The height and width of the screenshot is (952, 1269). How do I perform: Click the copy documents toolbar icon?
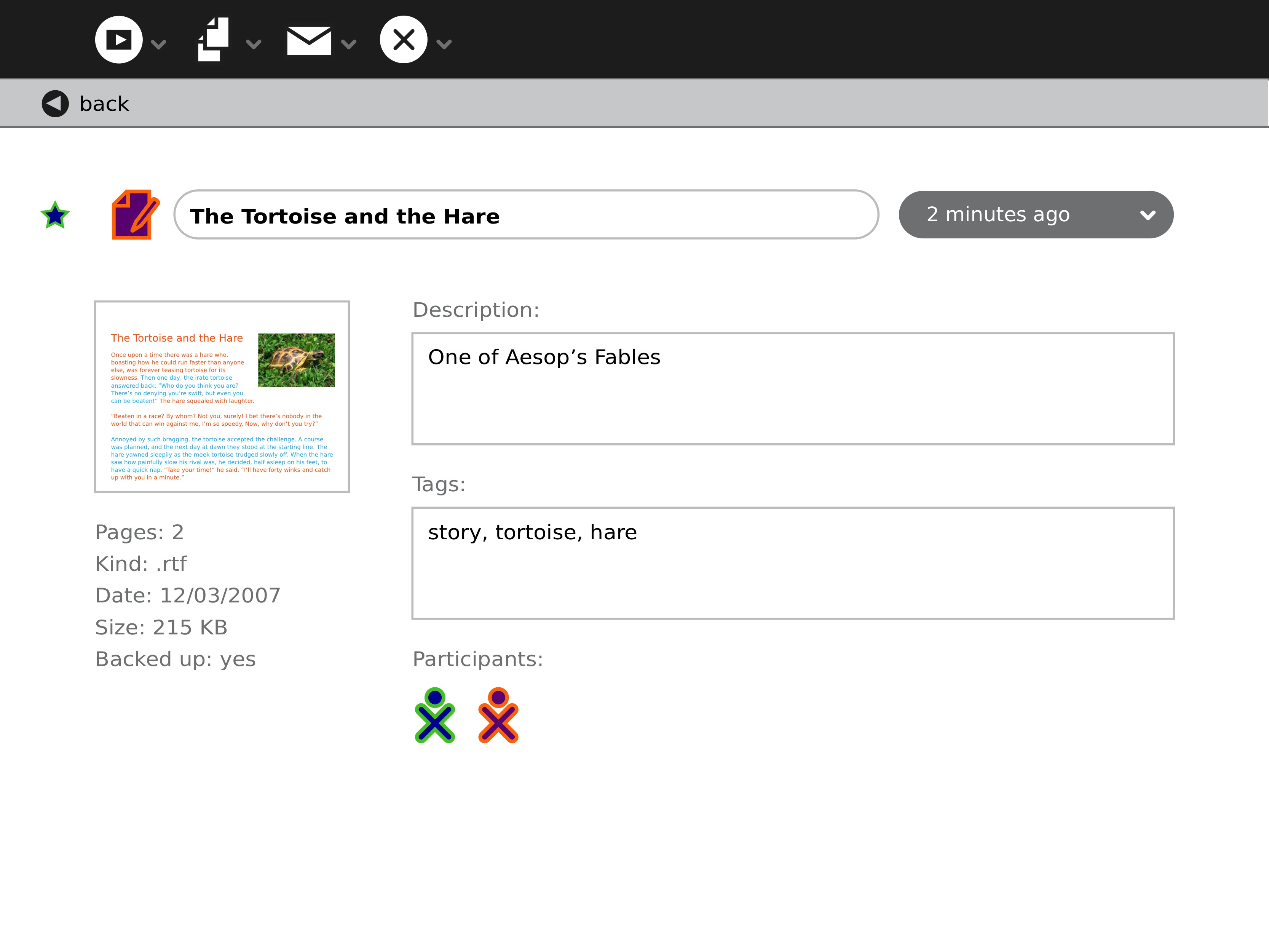[214, 40]
